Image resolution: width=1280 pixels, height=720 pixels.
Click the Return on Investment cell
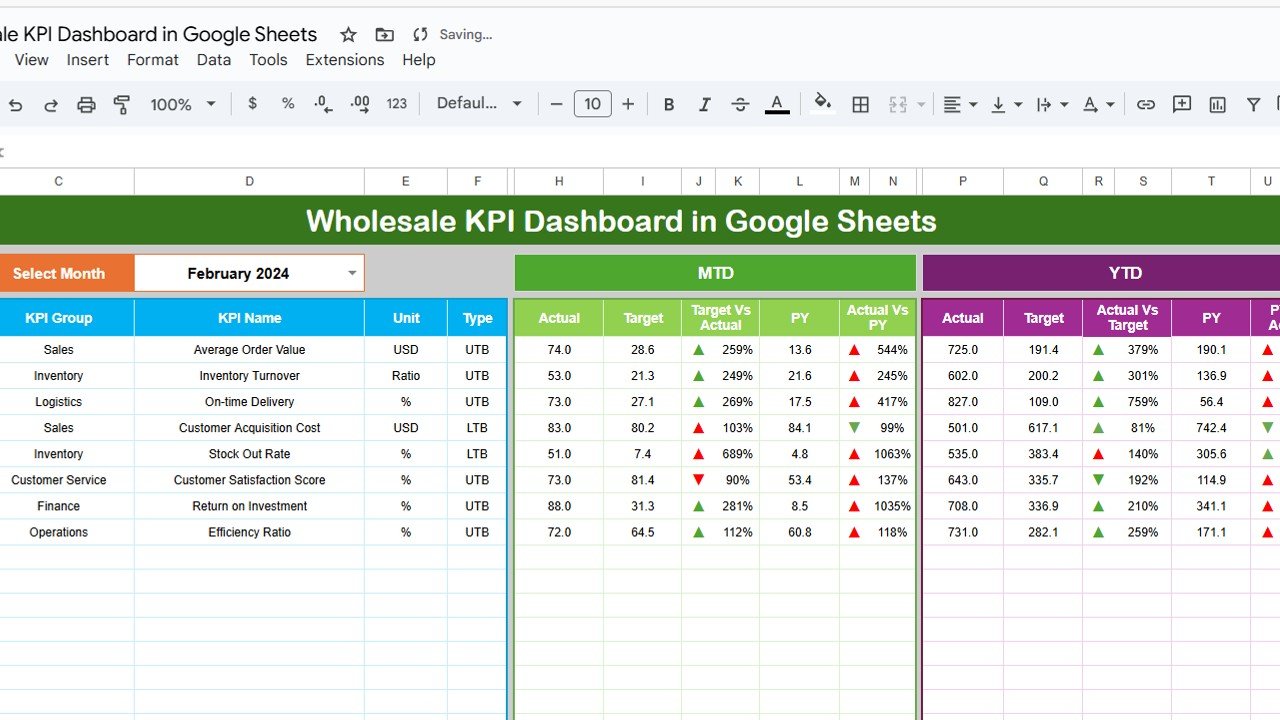point(249,506)
